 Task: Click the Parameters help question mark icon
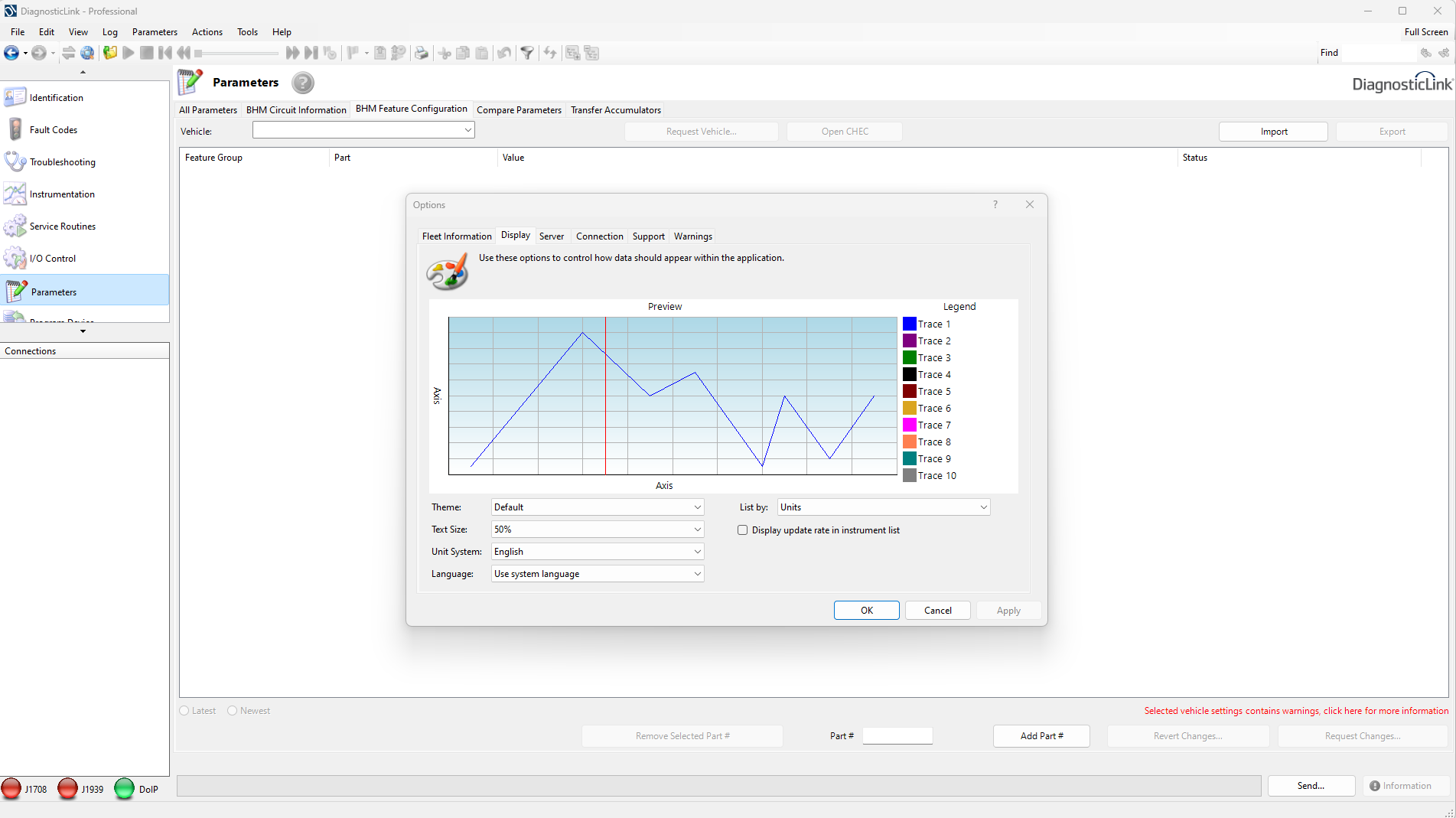[303, 83]
